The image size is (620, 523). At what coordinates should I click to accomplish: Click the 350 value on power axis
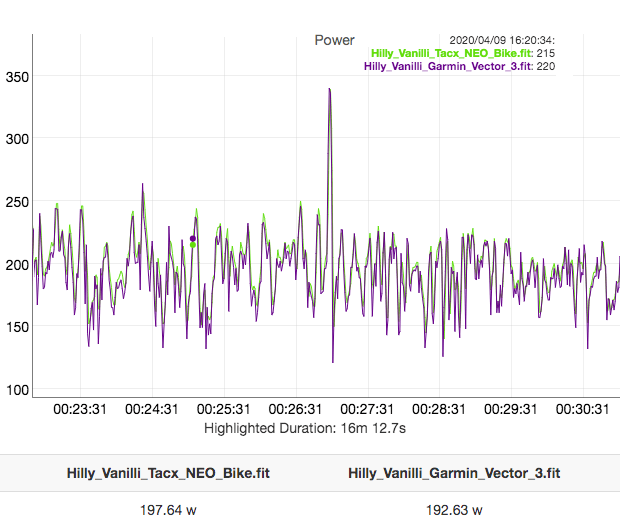[18, 77]
